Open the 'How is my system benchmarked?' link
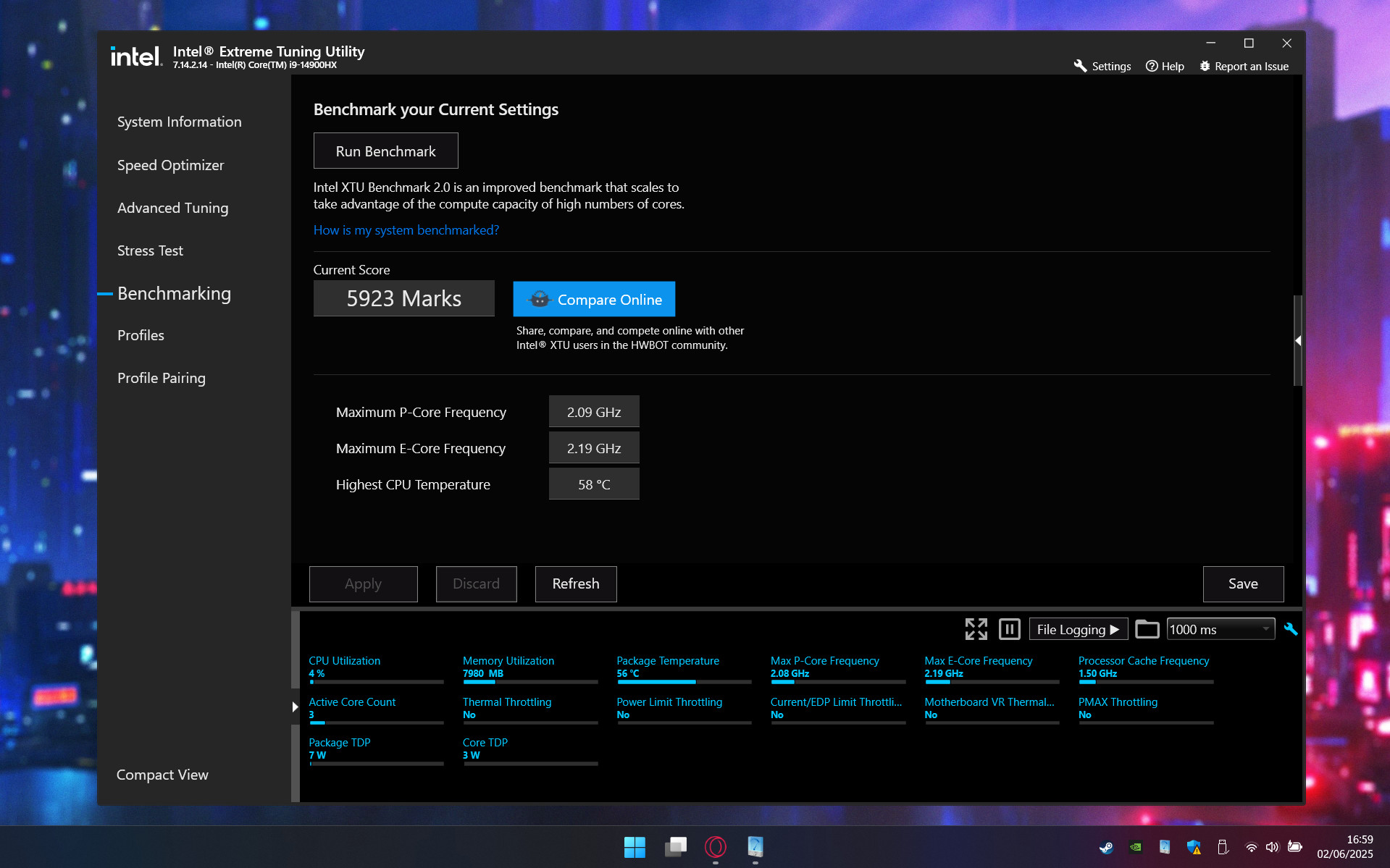 (406, 229)
